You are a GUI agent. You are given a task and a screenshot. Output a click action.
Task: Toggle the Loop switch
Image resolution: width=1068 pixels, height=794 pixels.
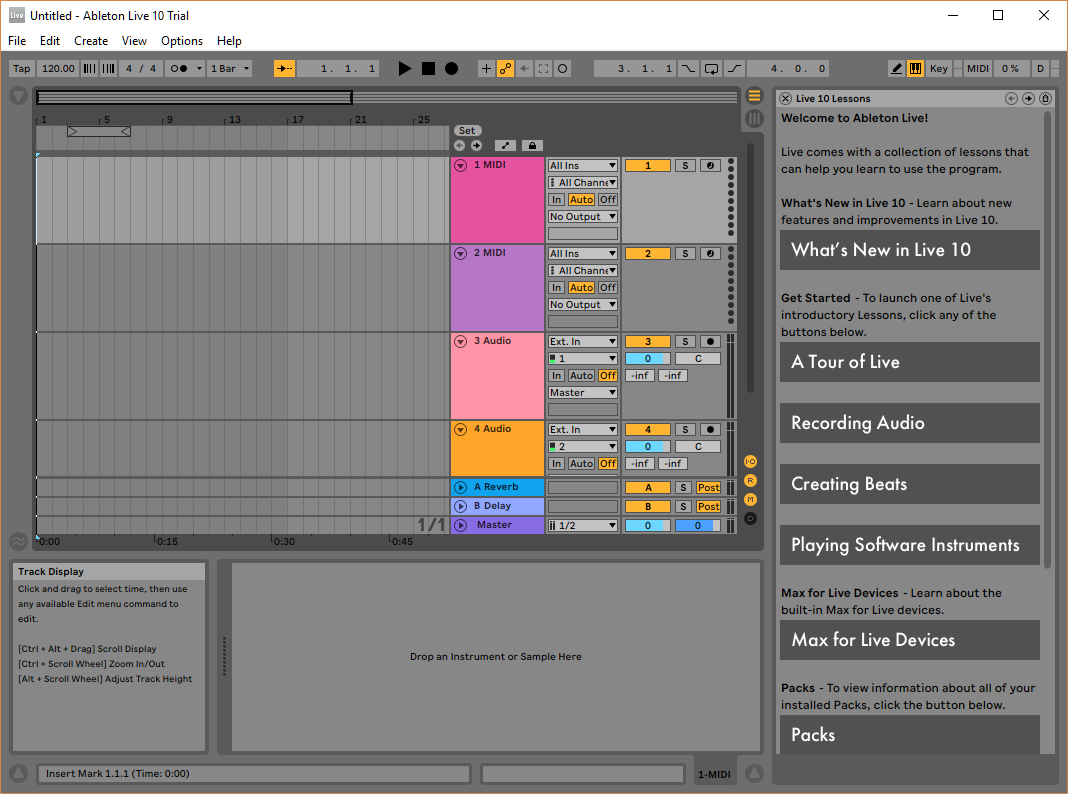pyautogui.click(x=712, y=69)
